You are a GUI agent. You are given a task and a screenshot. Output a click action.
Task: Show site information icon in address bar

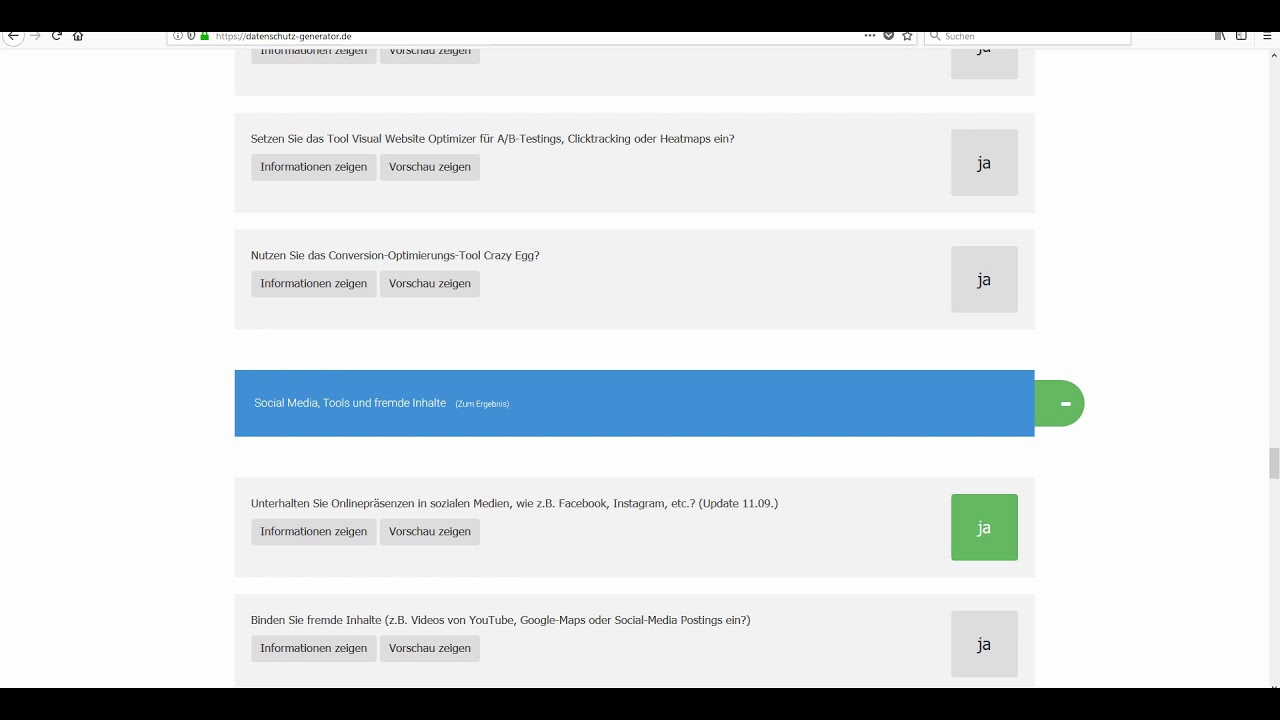point(178,36)
